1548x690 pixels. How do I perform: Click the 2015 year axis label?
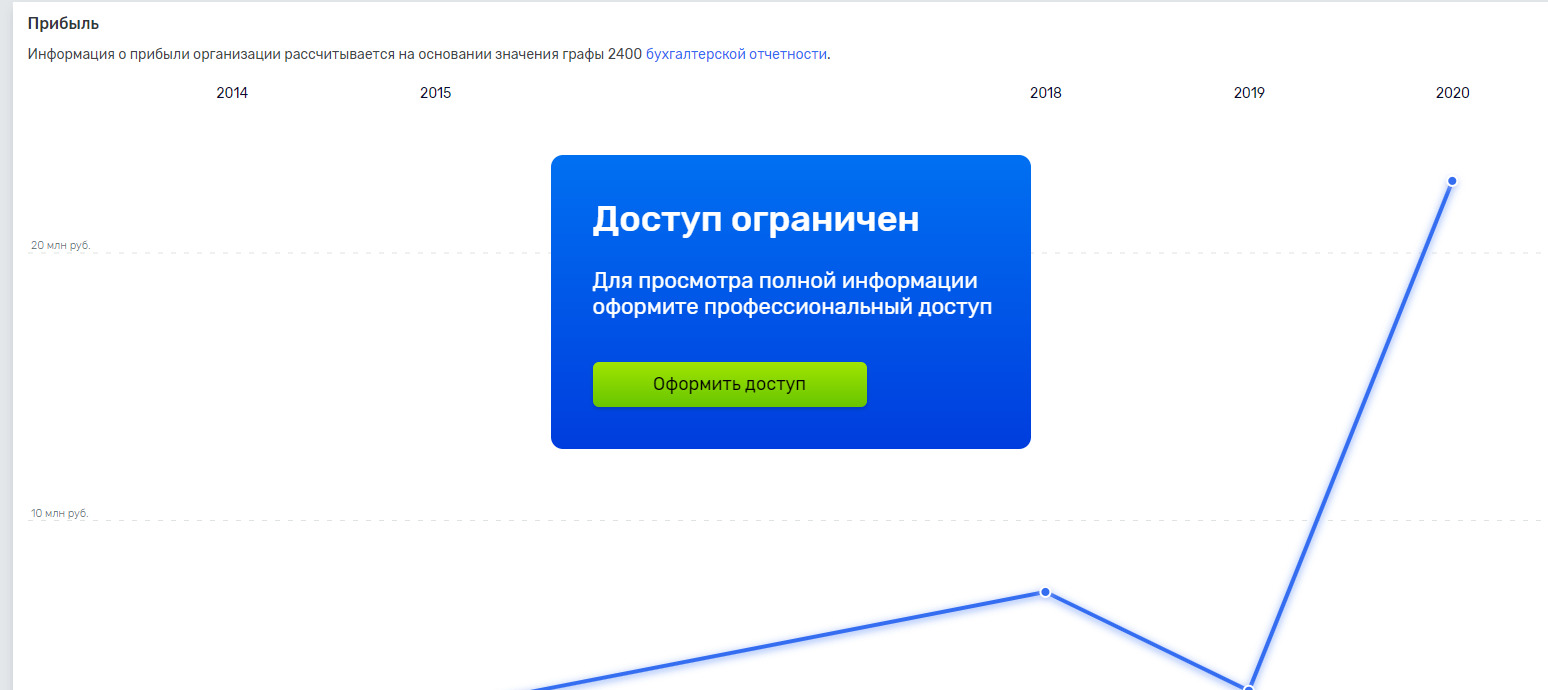click(435, 93)
